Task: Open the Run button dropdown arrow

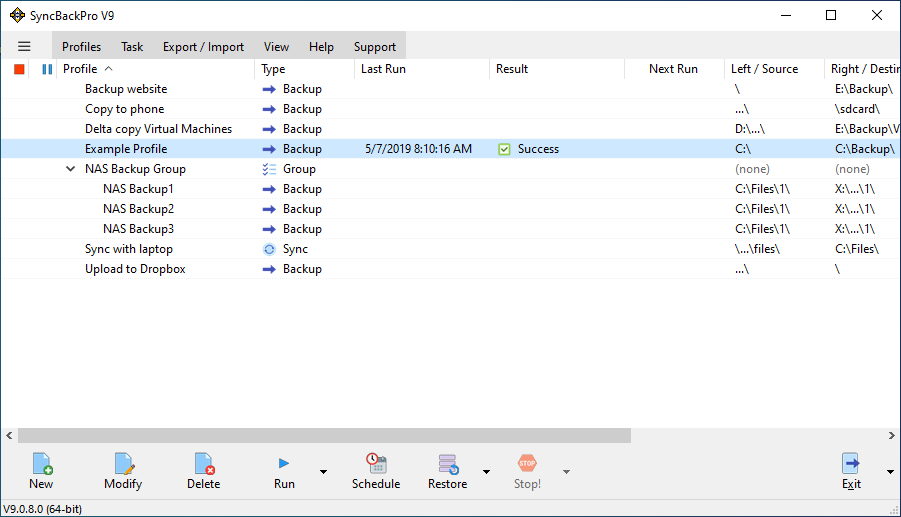Action: tap(324, 472)
